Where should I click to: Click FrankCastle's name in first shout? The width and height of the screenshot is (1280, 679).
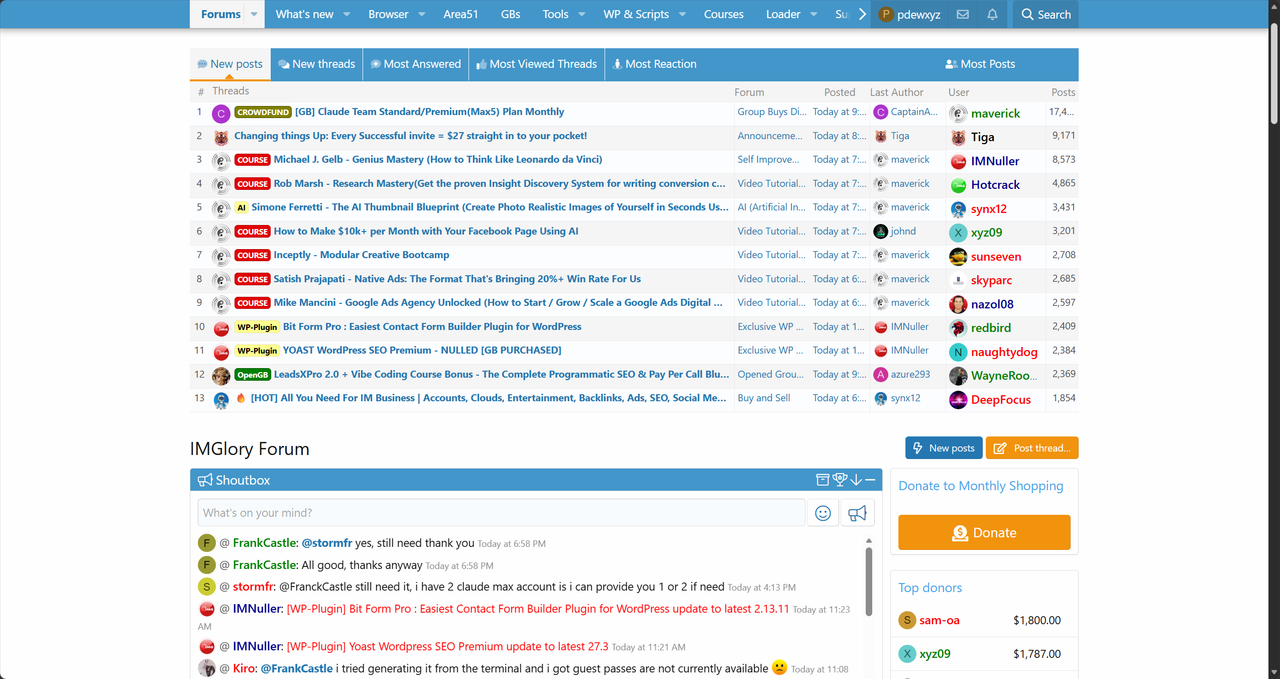click(264, 543)
